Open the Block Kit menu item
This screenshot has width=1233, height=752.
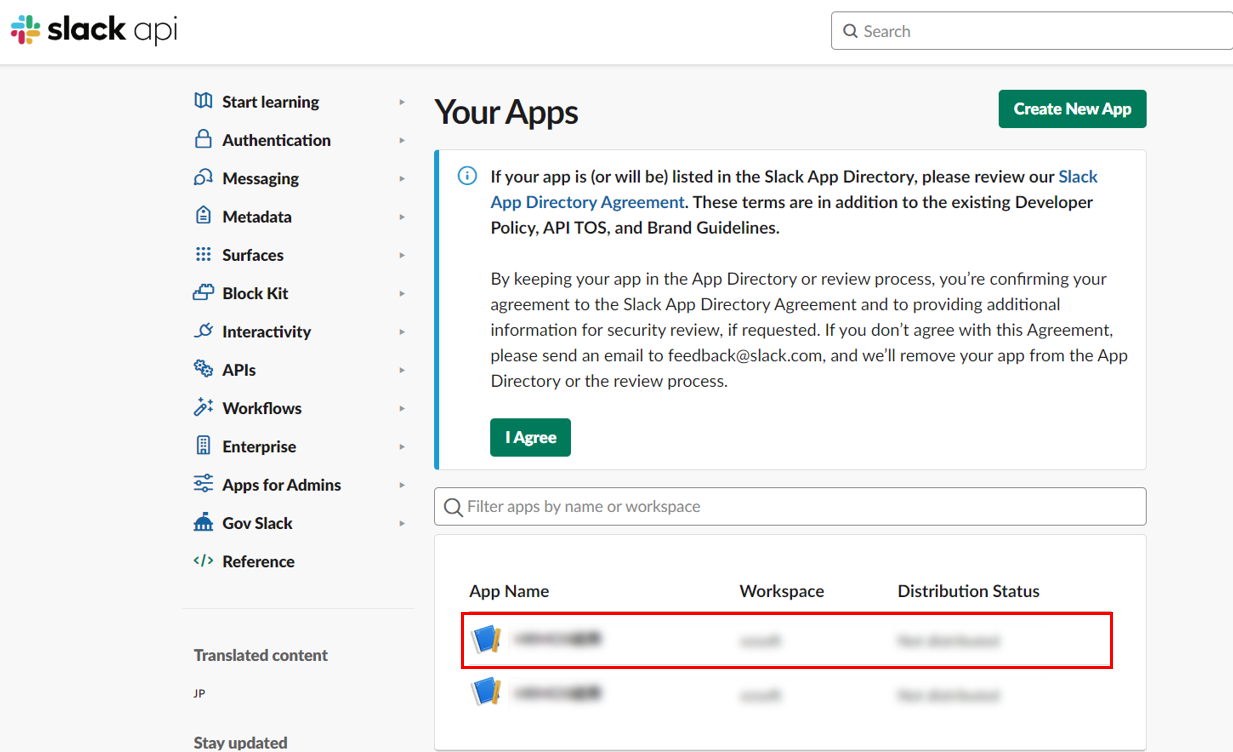click(x=255, y=293)
